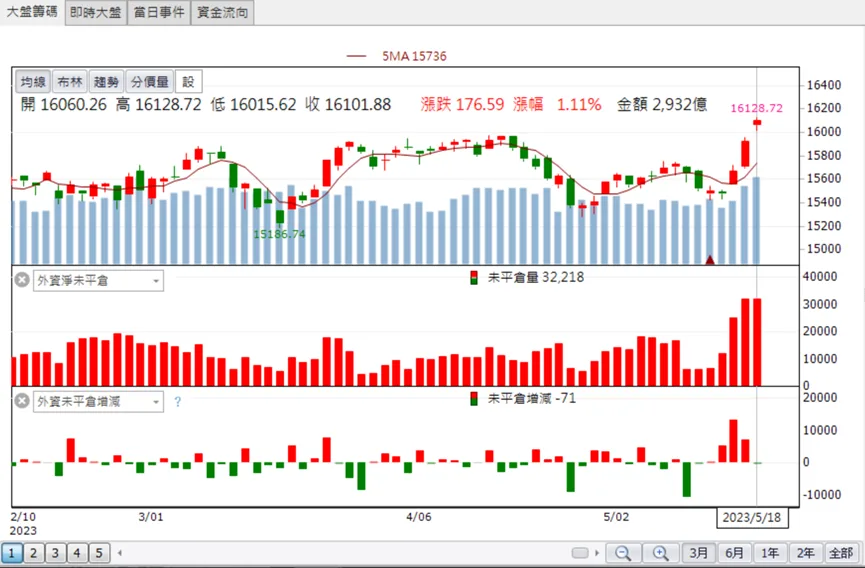Click the right scroll arrow beside the scroll thumb
Viewport: 865px width, 568px height.
coord(596,553)
